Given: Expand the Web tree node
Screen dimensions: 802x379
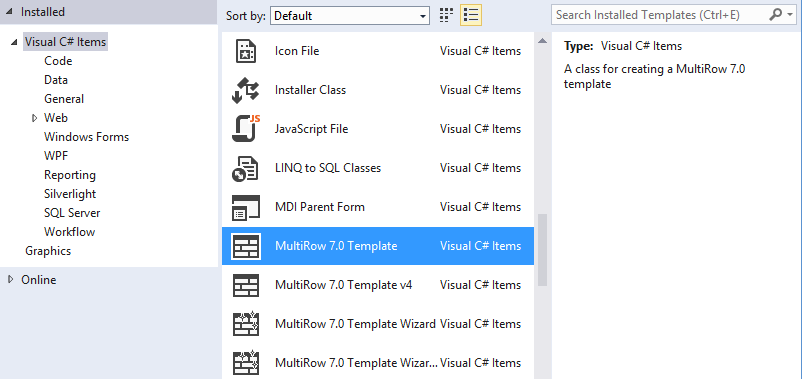Looking at the screenshot, I should (x=35, y=118).
